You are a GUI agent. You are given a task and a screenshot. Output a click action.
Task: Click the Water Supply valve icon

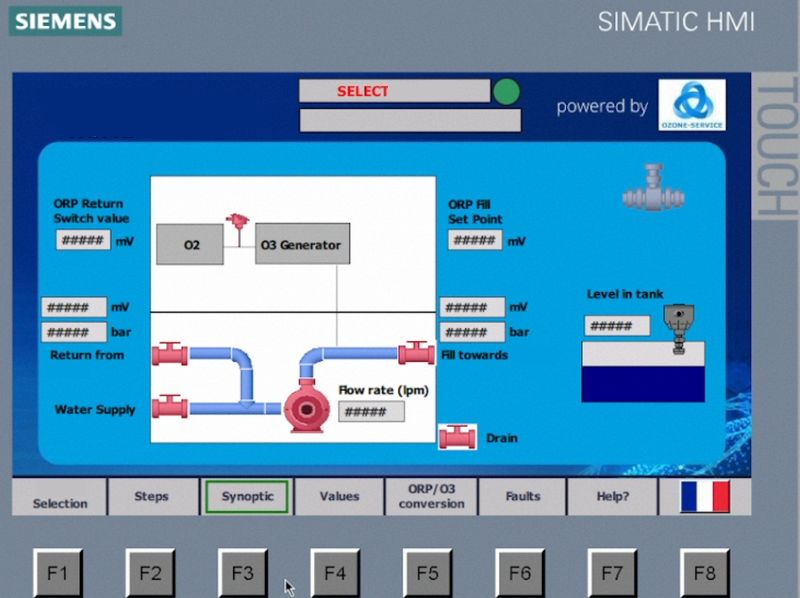(170, 407)
